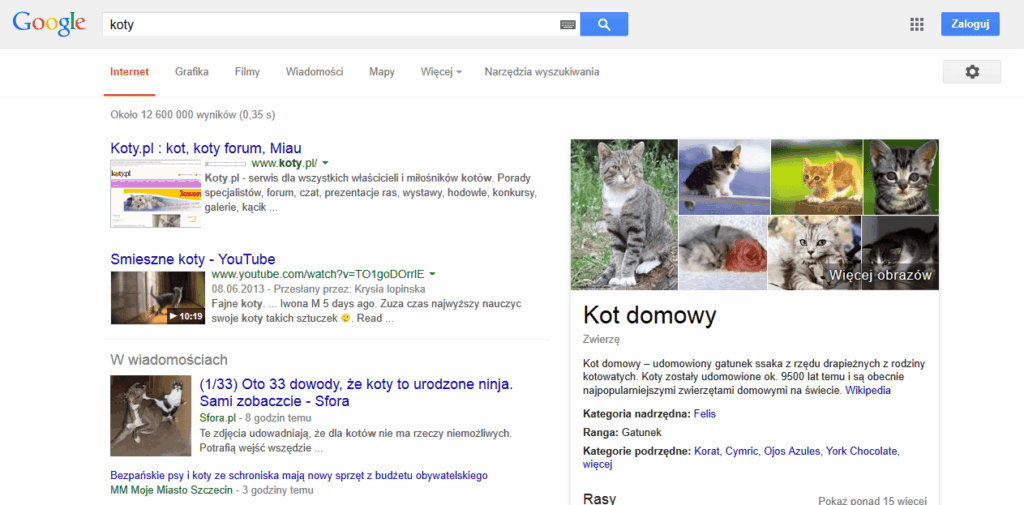Expand the arrow next to www.koty.pl
This screenshot has height=505, width=1024.
tap(325, 163)
